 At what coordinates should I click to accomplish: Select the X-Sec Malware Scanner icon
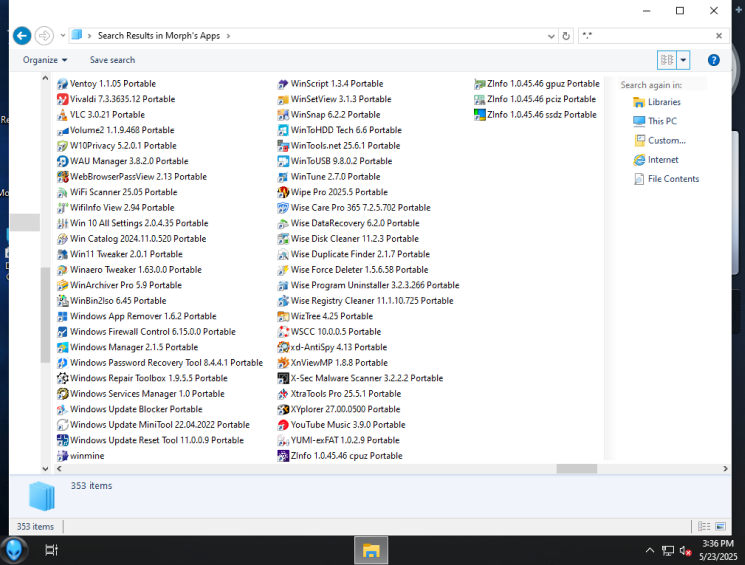(x=283, y=378)
